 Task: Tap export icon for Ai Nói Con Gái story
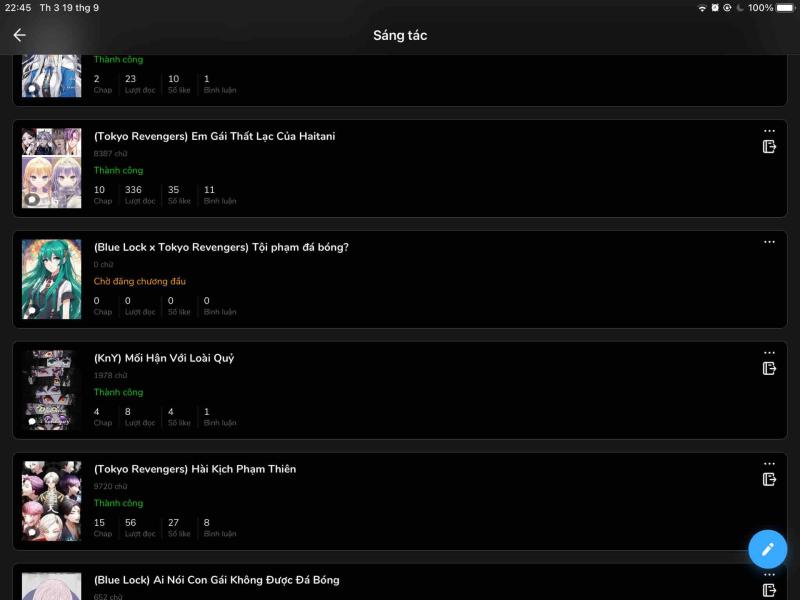coord(769,590)
